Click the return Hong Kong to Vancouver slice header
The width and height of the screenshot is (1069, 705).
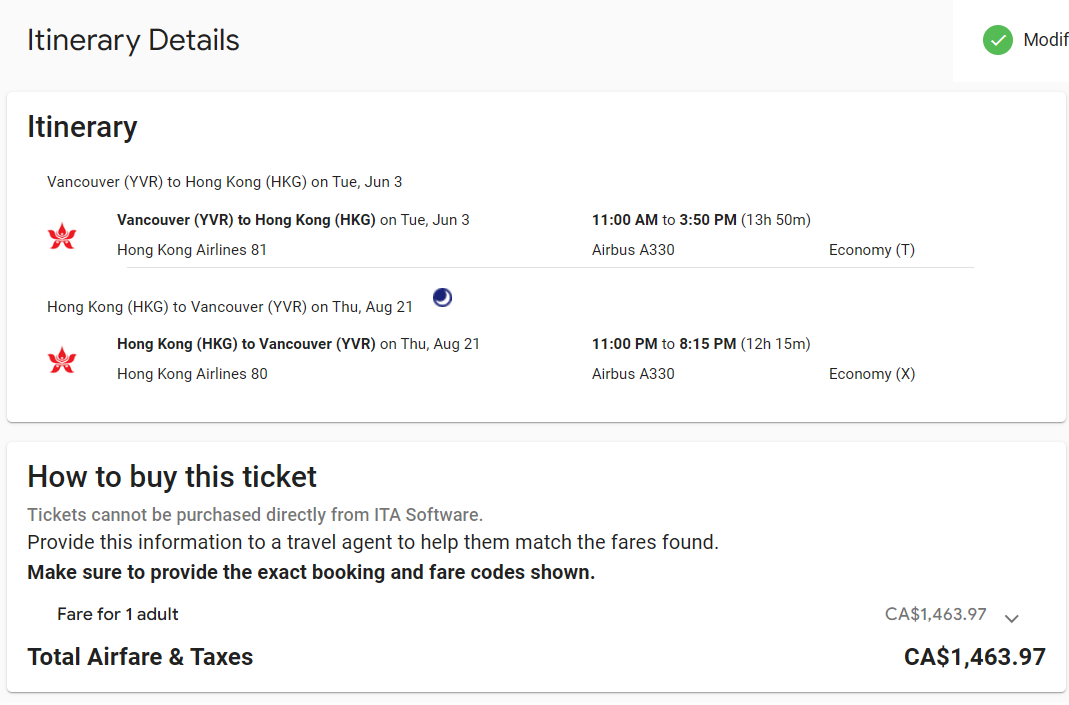click(229, 307)
